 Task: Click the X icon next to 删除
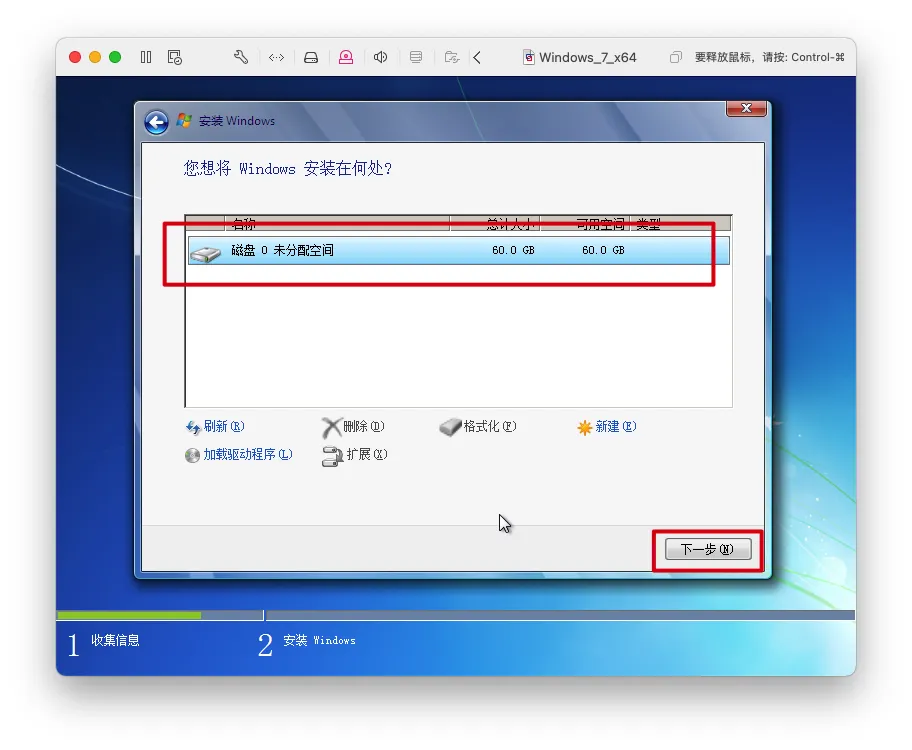(x=331, y=428)
